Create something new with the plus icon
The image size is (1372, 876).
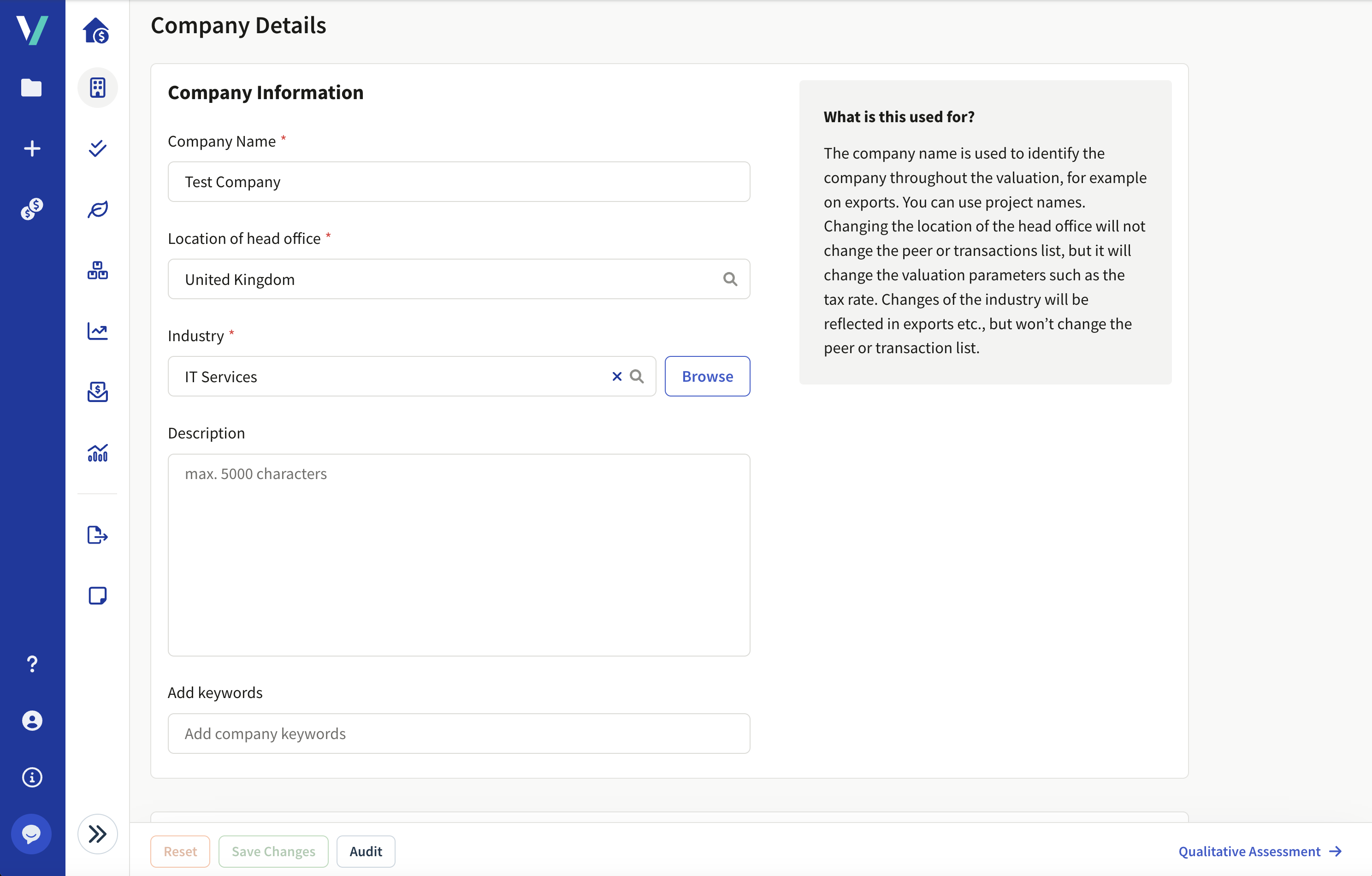pos(32,148)
